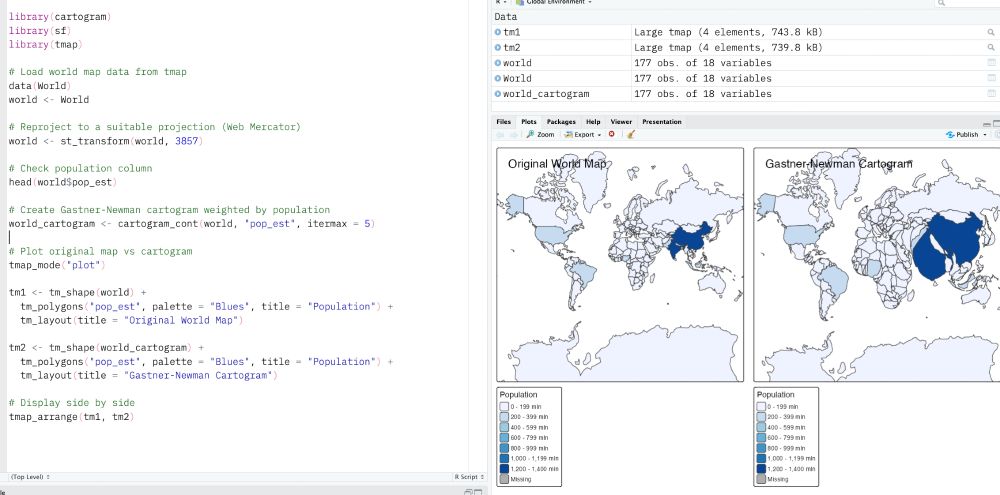The image size is (1000, 495).
Task: Select the Plots tab
Action: point(529,122)
